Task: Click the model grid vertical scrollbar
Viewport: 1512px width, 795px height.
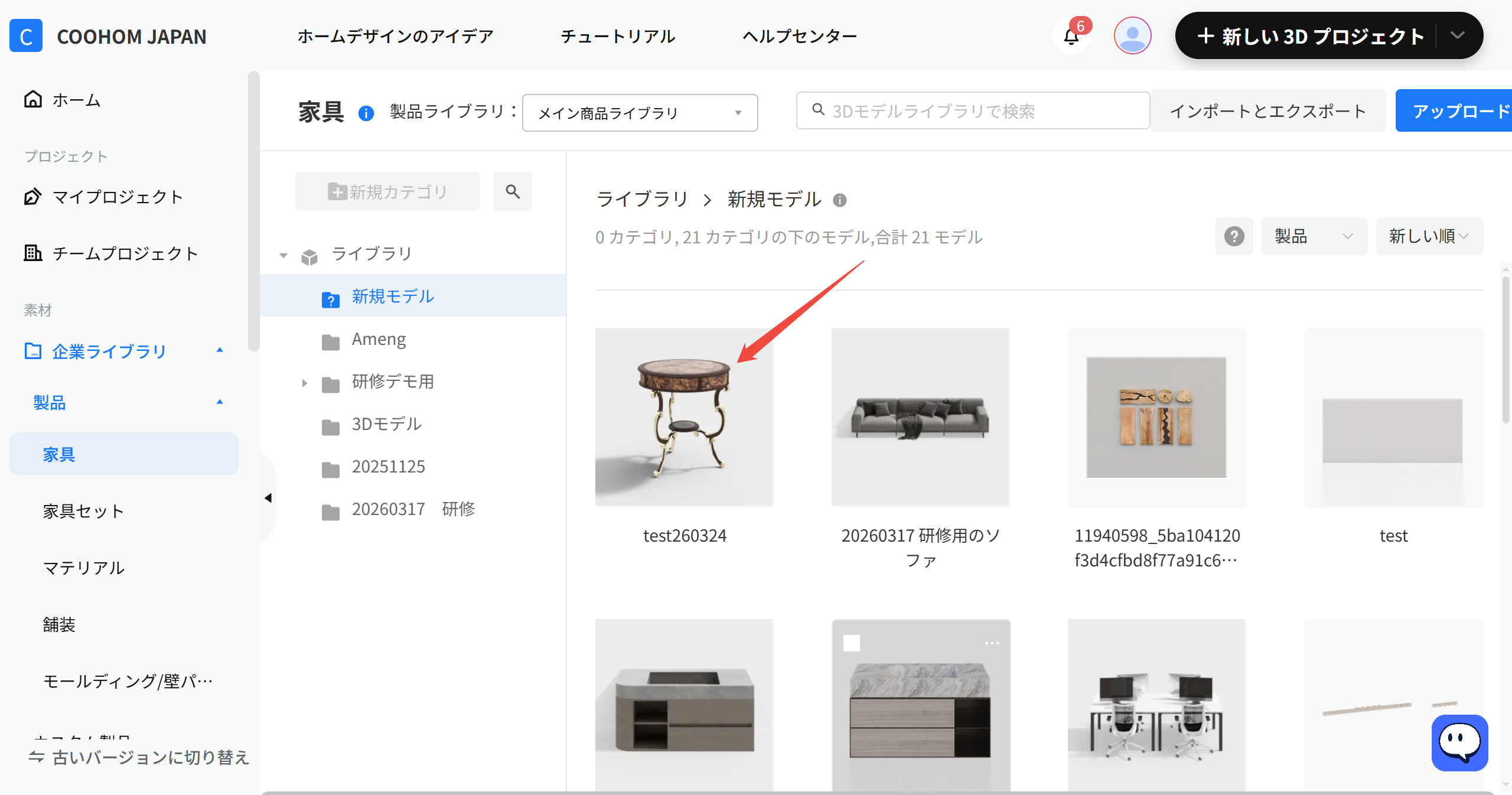Action: [x=1506, y=348]
